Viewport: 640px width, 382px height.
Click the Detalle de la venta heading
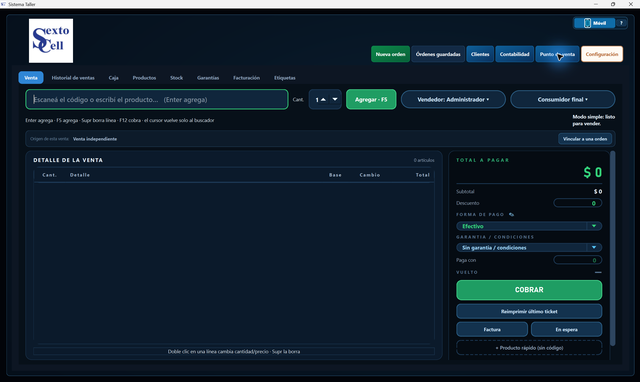68,160
